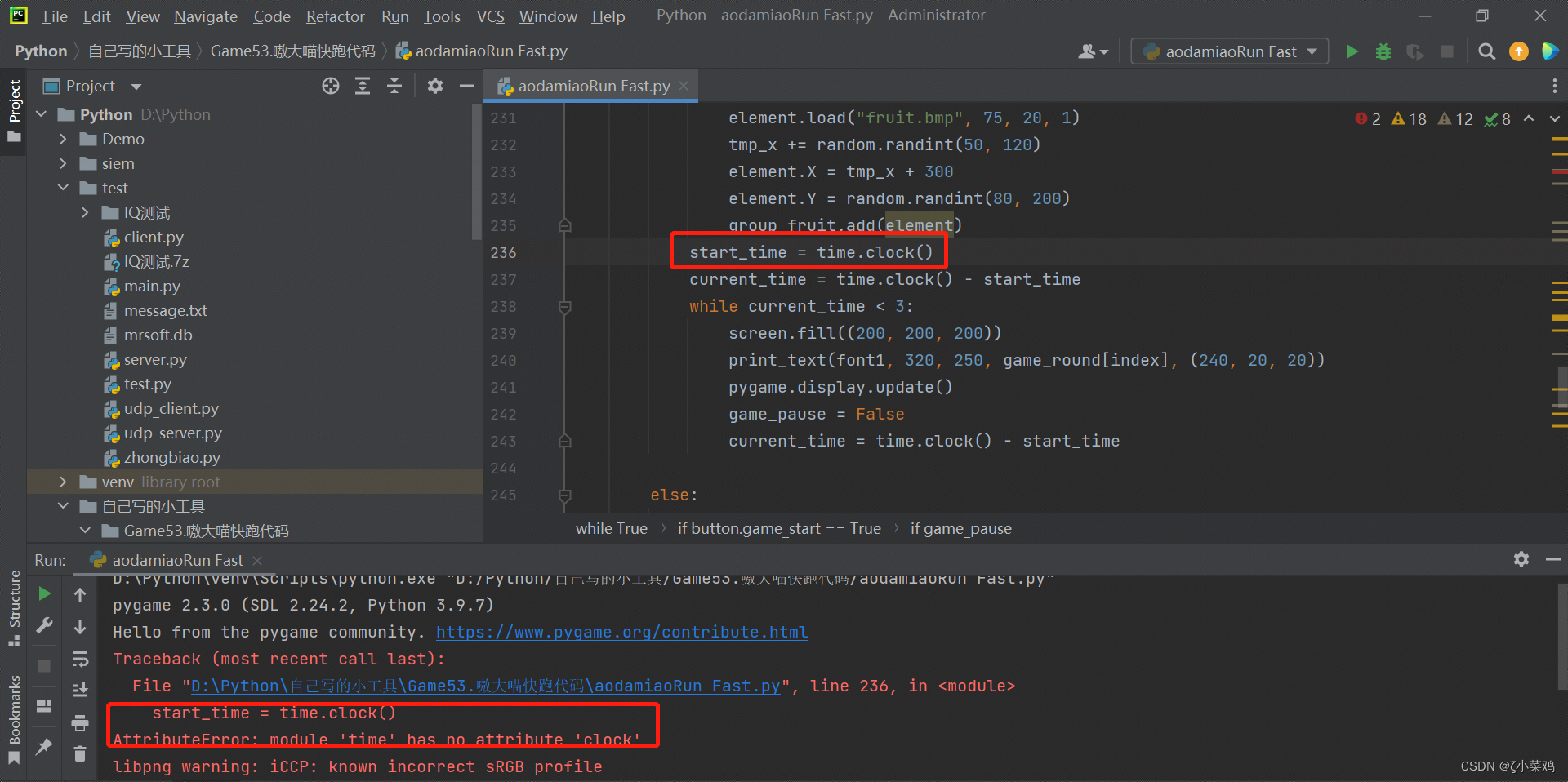This screenshot has width=1568, height=782.
Task: Print console output using the printer icon
Action: 79,723
